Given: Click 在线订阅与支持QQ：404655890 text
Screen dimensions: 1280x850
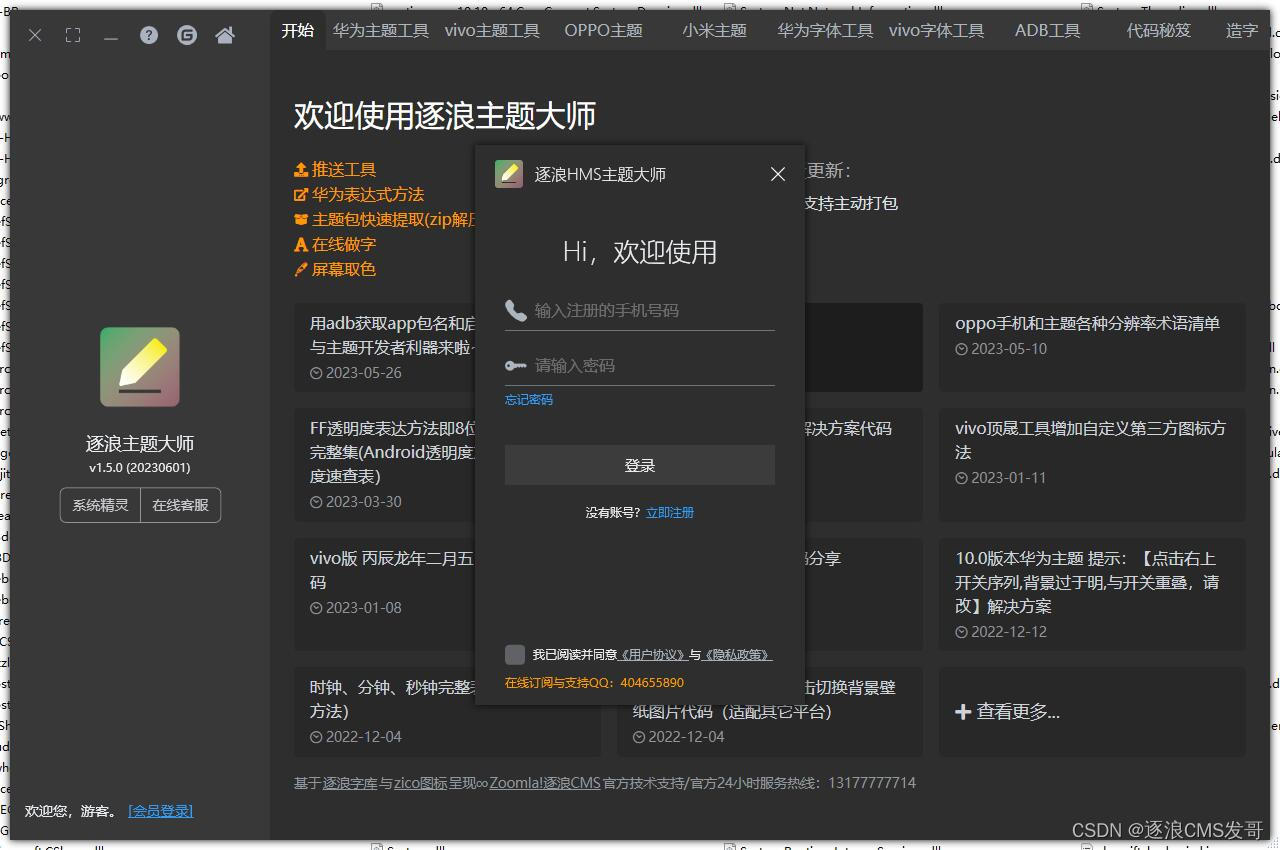Looking at the screenshot, I should point(594,683).
